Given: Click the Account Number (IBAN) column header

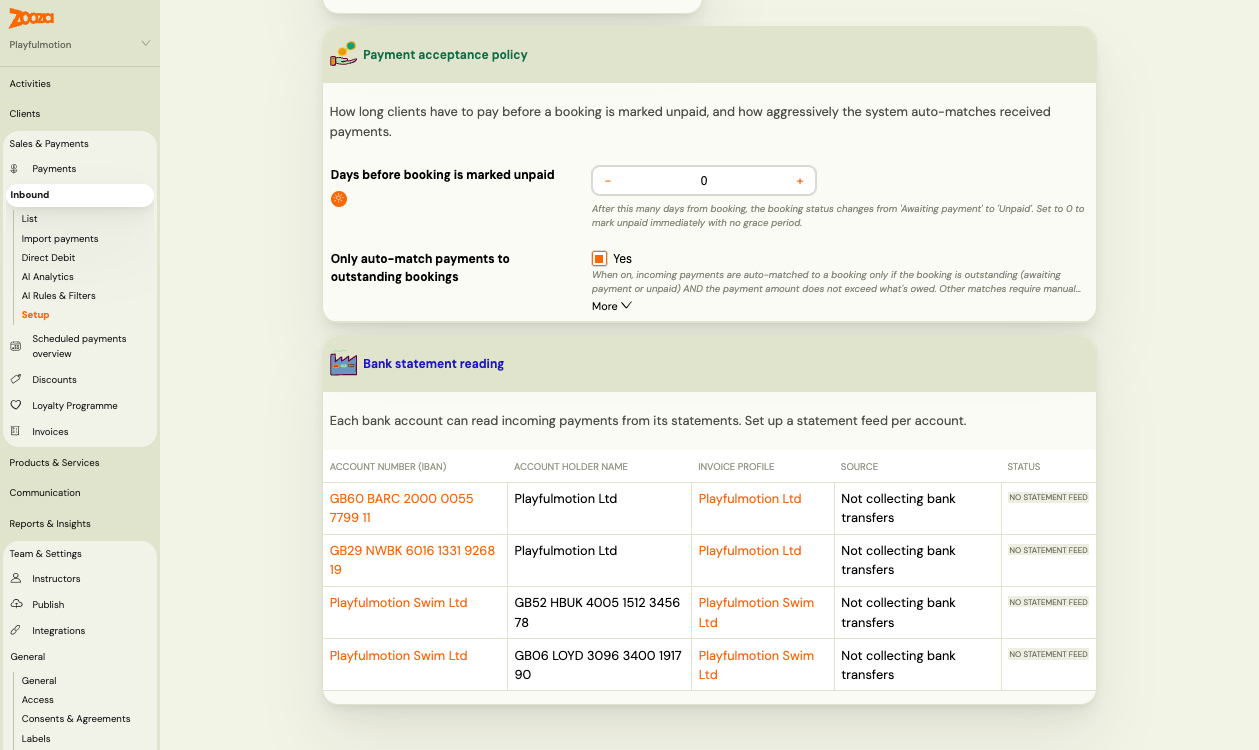Looking at the screenshot, I should coord(388,467).
